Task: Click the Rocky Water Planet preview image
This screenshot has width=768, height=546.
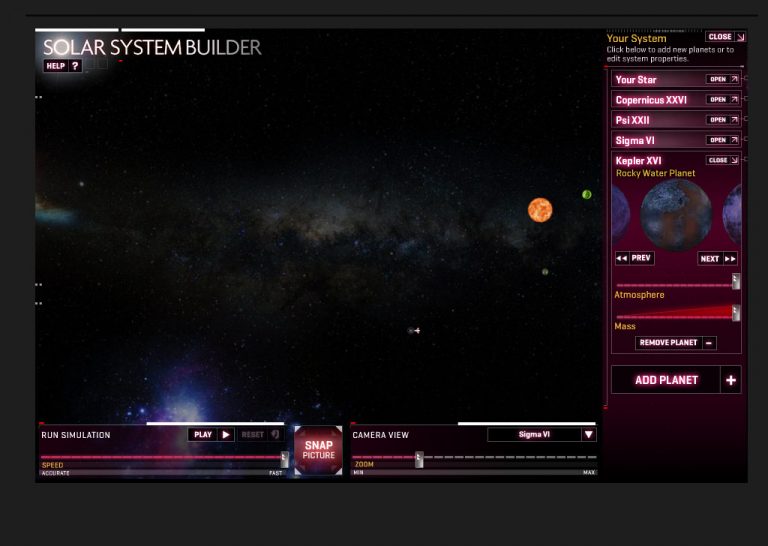Action: coord(676,213)
